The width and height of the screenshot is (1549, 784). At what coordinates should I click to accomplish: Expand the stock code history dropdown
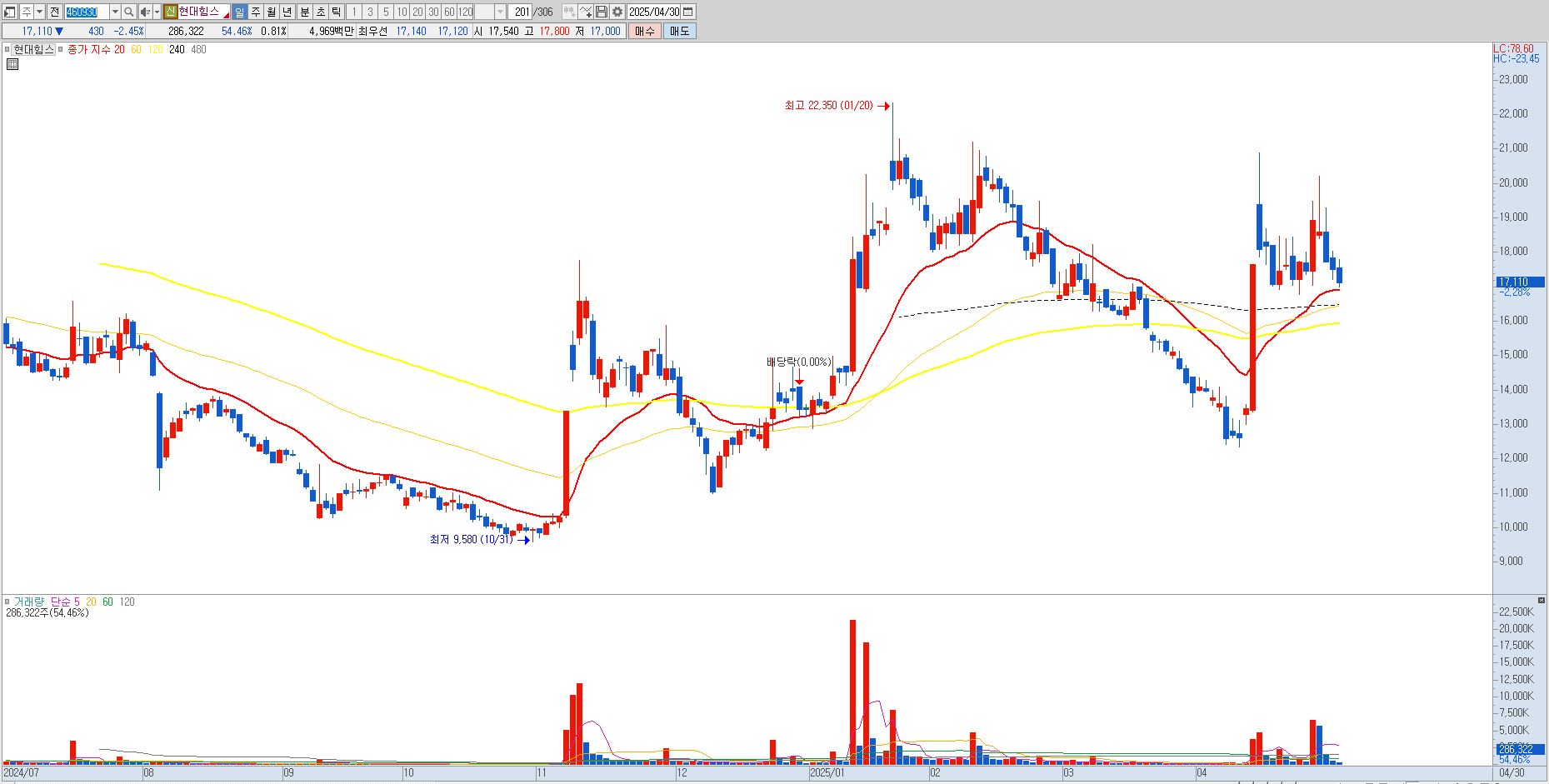(115, 12)
